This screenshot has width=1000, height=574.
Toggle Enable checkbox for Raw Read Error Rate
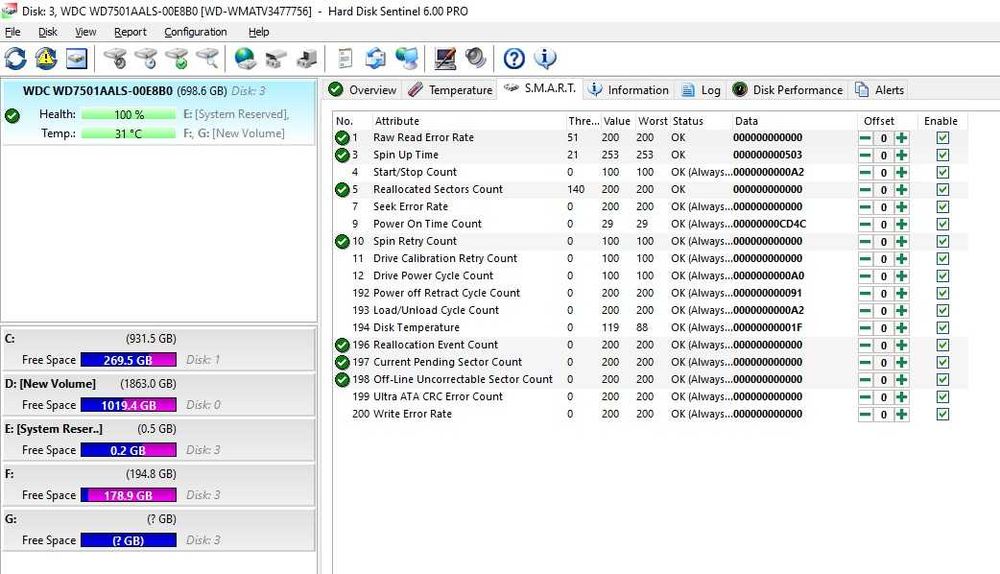(x=943, y=138)
